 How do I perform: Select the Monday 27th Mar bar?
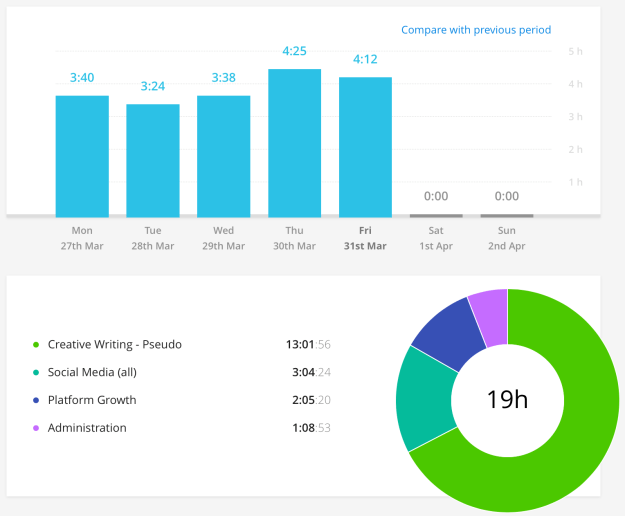pyautogui.click(x=82, y=155)
